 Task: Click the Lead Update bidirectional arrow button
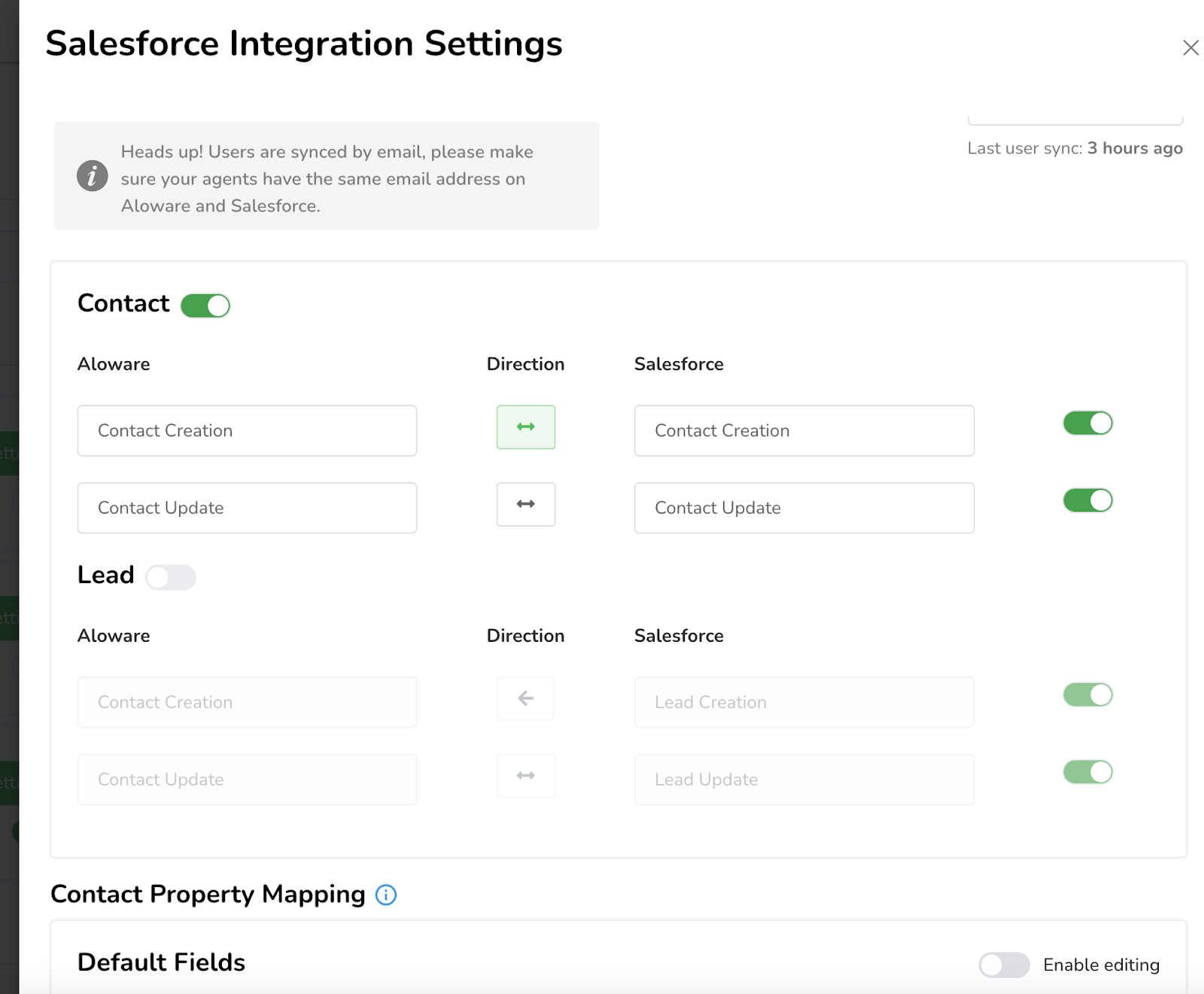click(x=526, y=776)
